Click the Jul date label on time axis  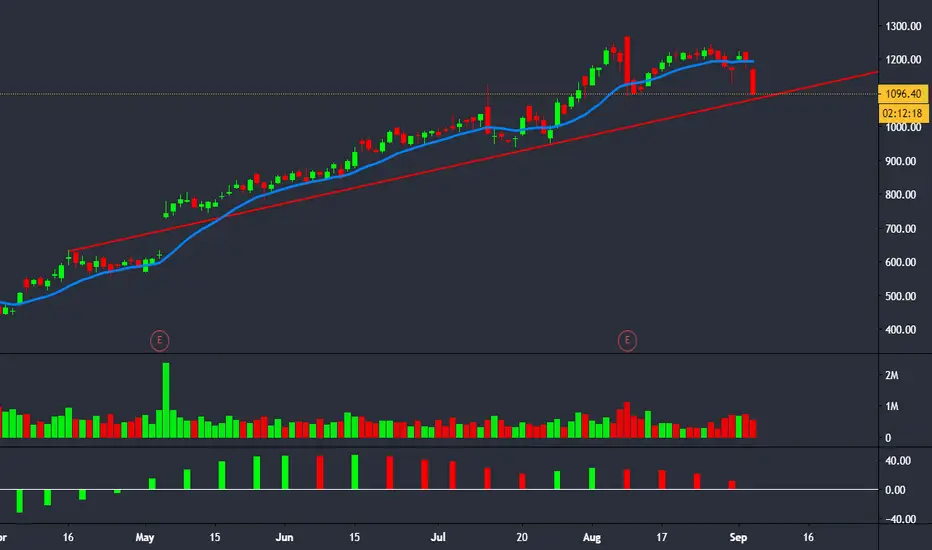(x=438, y=538)
